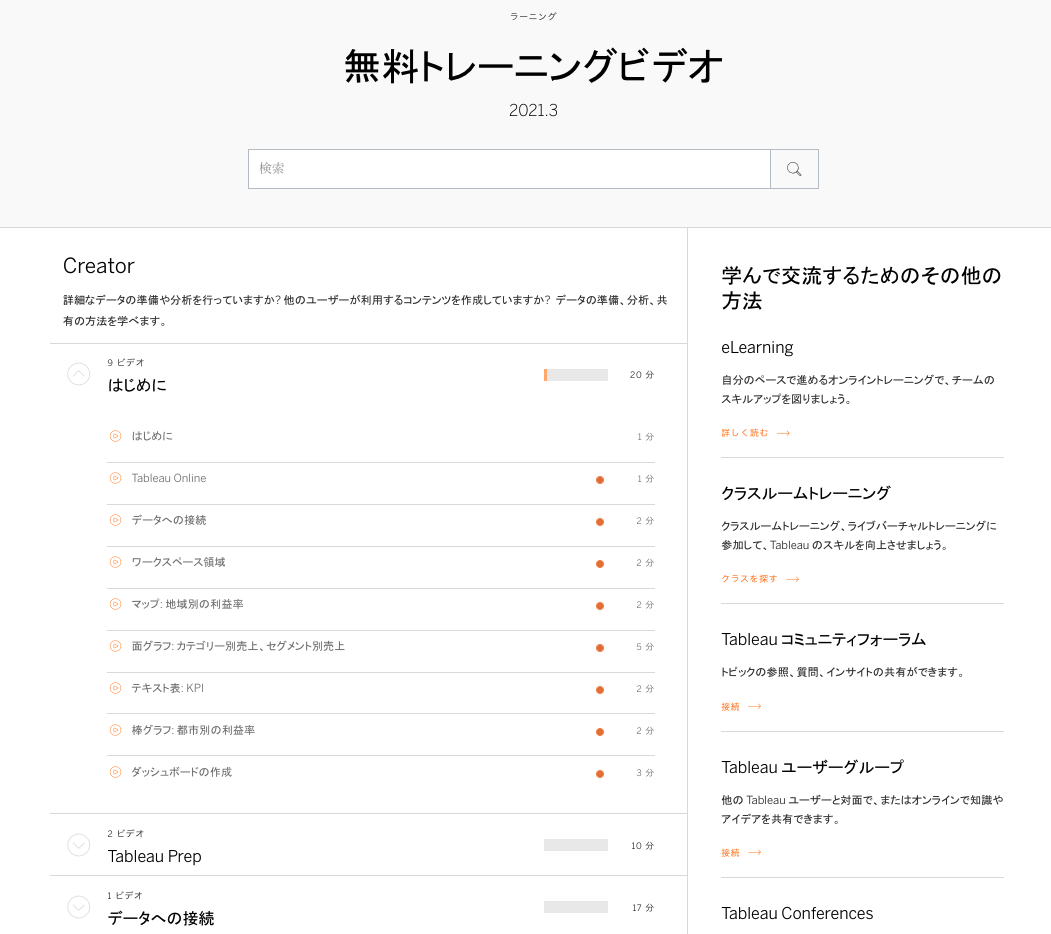
Task: Click Tableau Conferences heading
Action: [797, 913]
